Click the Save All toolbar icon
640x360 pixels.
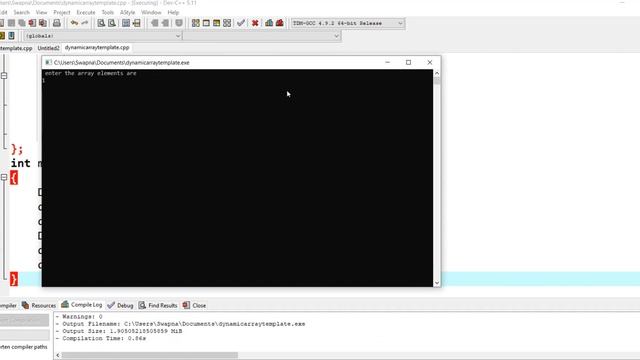pos(22,23)
